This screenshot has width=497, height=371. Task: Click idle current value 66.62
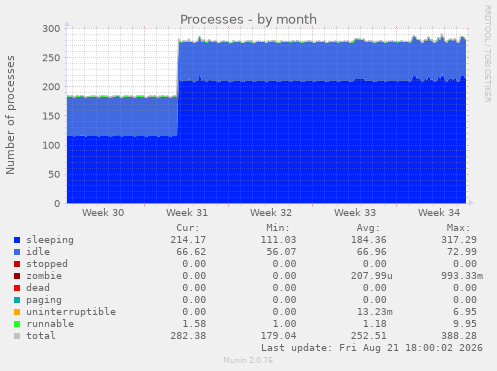[191, 252]
